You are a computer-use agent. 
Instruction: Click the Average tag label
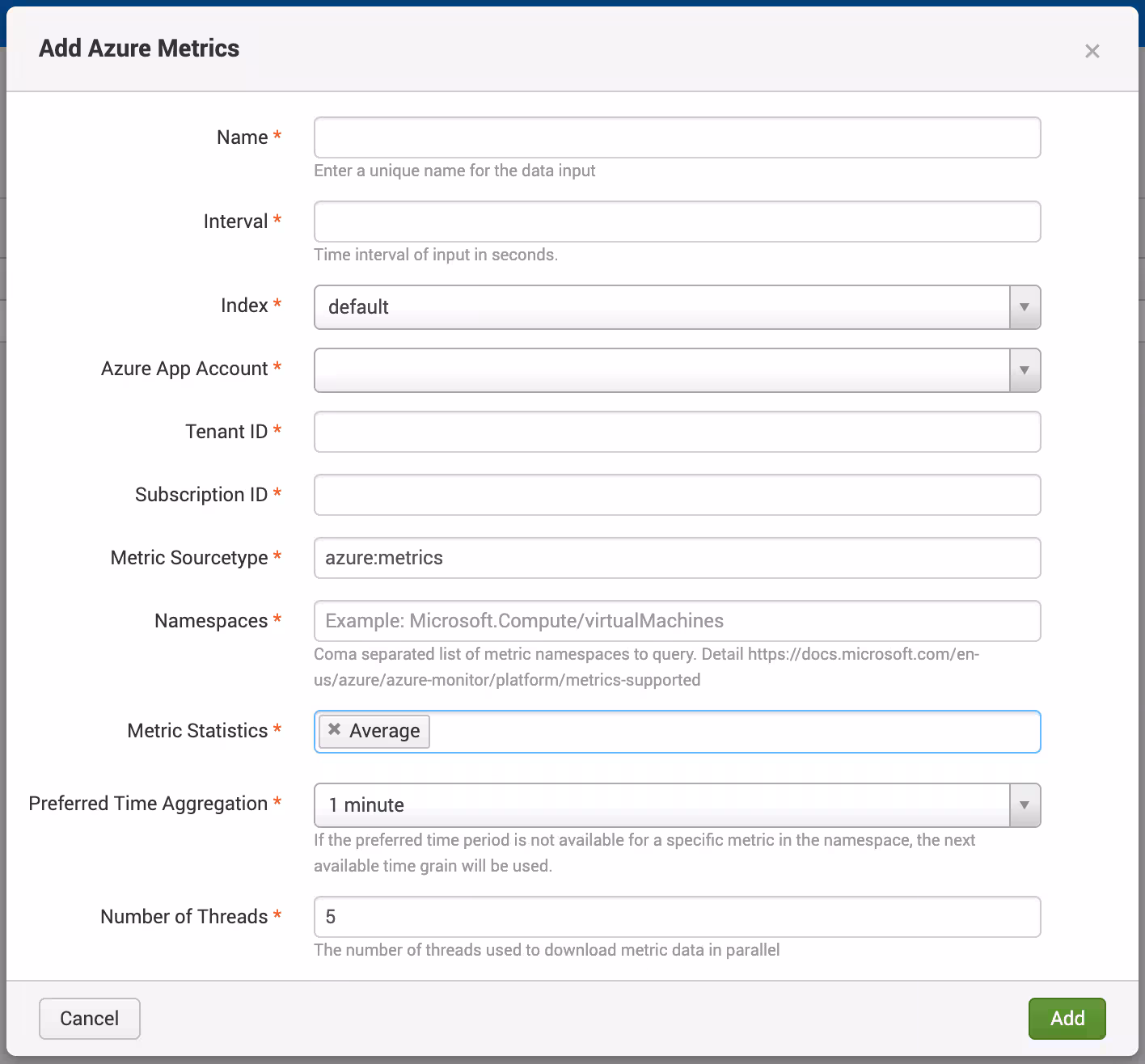[384, 732]
